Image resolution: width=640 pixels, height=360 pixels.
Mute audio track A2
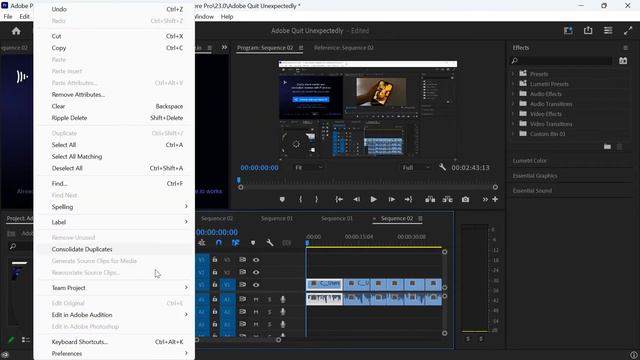256,312
